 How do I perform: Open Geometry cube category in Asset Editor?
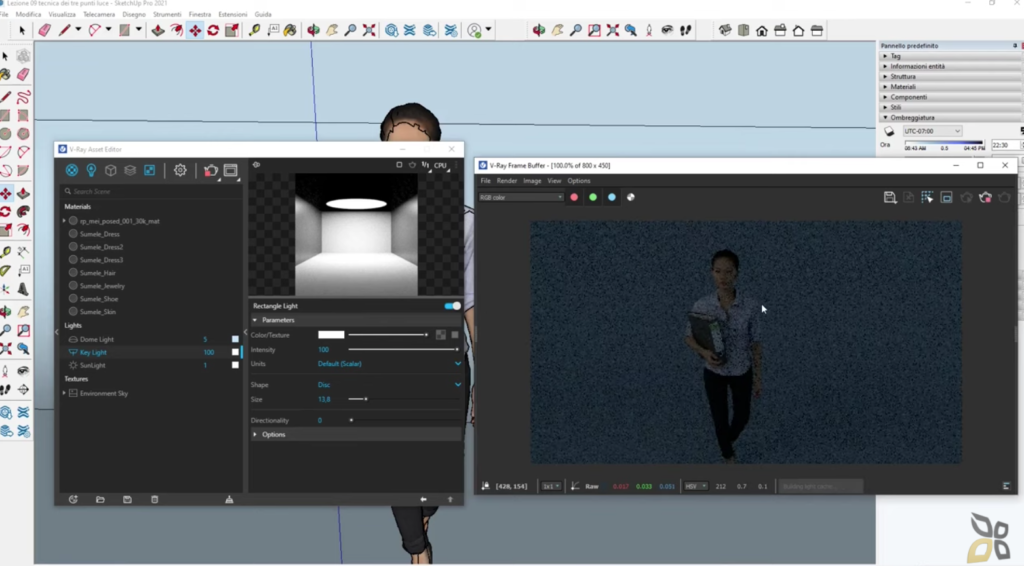tap(111, 170)
